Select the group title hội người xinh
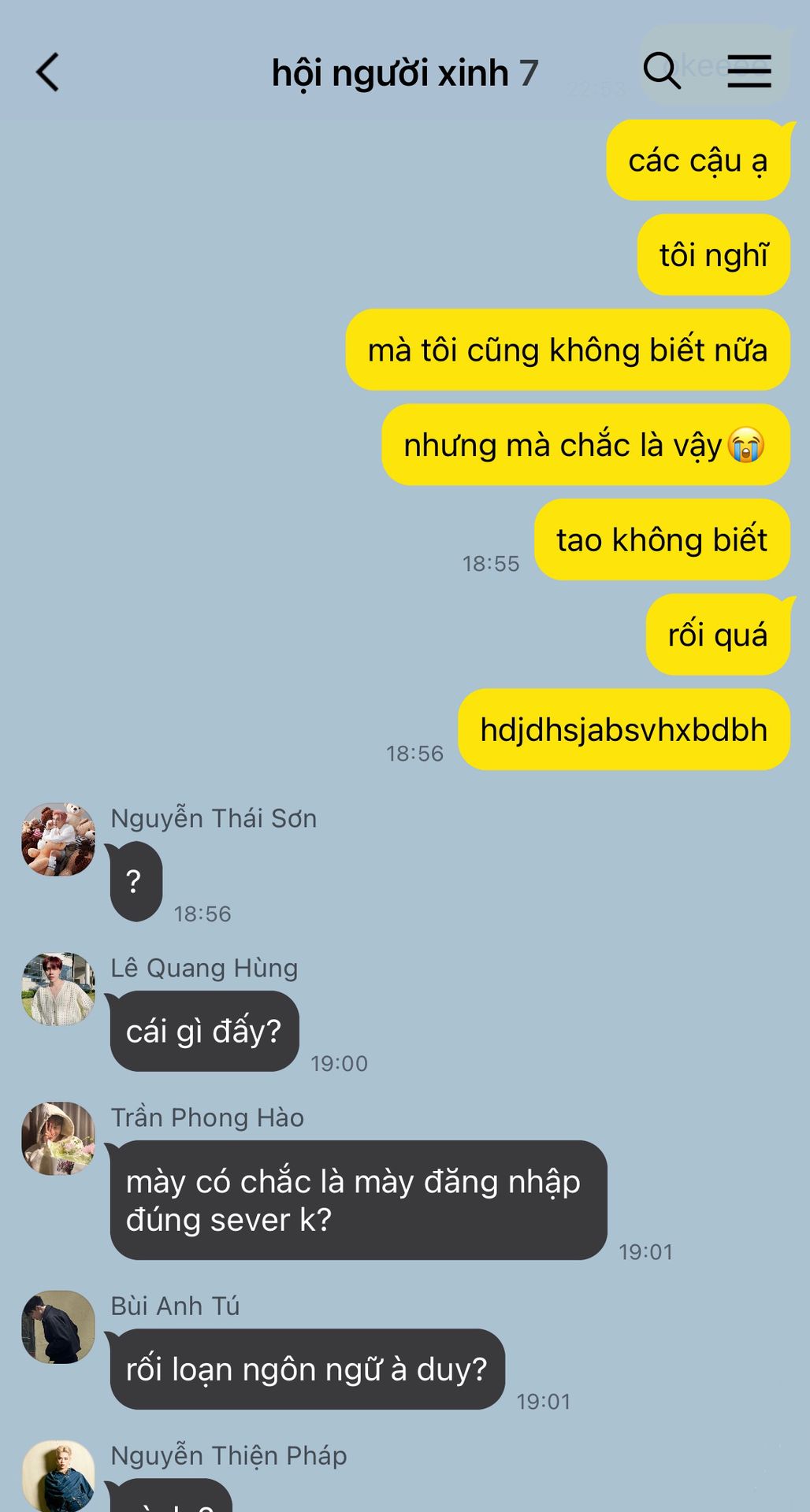810x1512 pixels. coord(390,73)
